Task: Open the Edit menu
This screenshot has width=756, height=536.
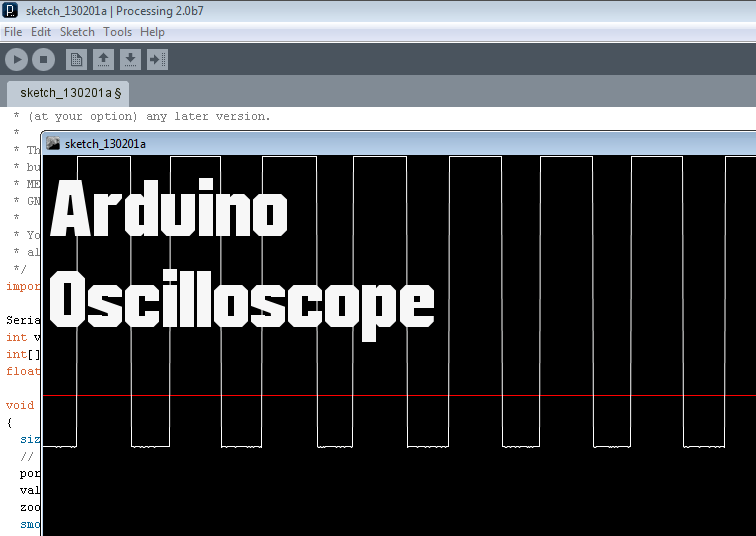Action: point(41,32)
